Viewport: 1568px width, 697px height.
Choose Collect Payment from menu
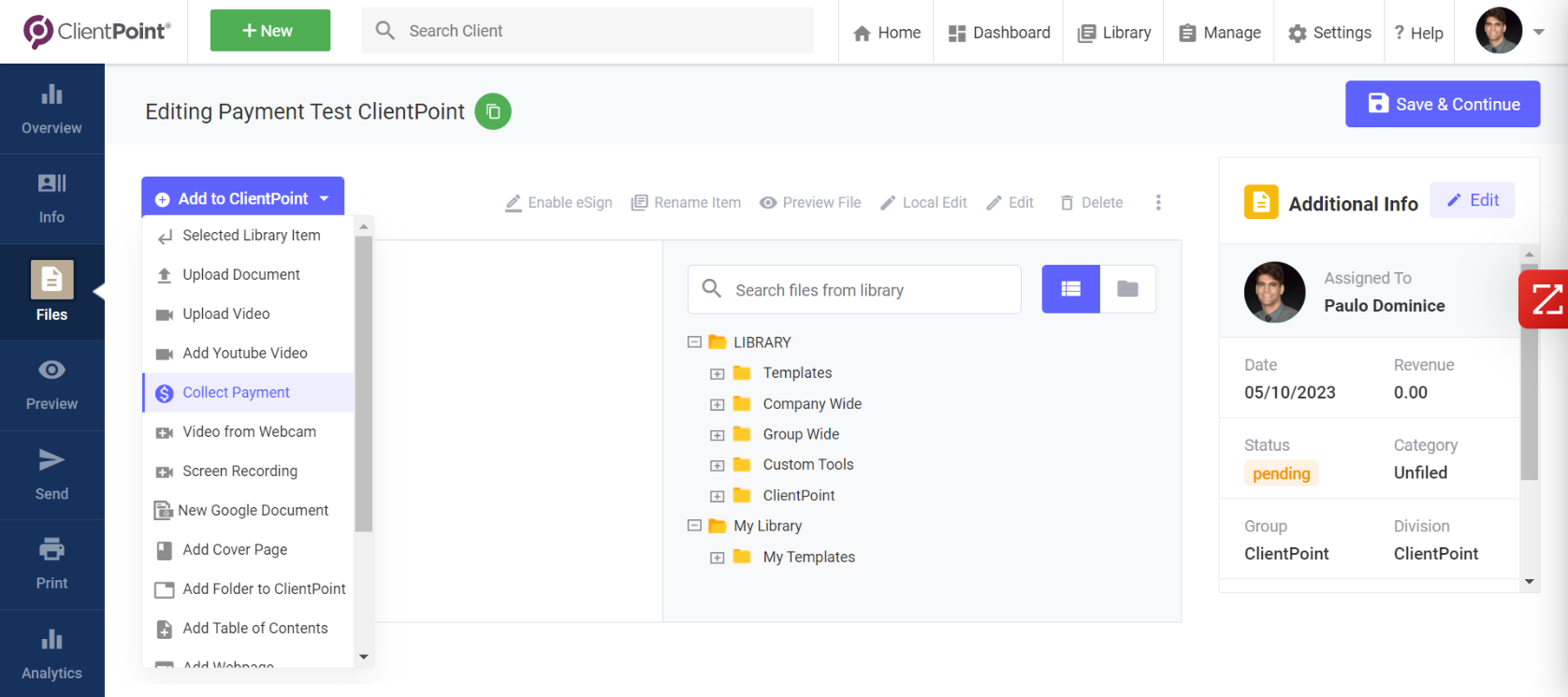tap(248, 393)
